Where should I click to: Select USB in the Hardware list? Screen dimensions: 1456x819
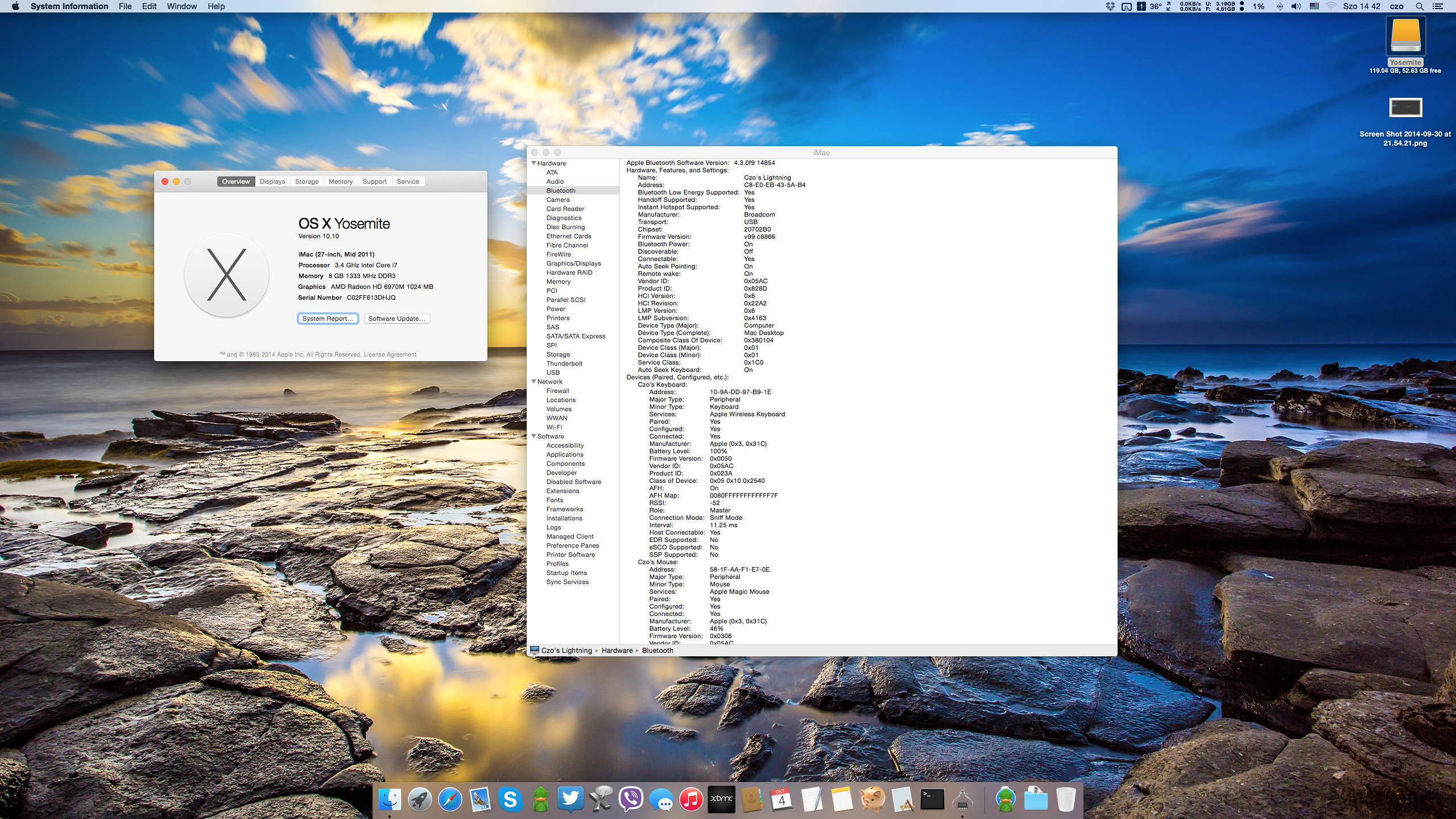point(553,373)
